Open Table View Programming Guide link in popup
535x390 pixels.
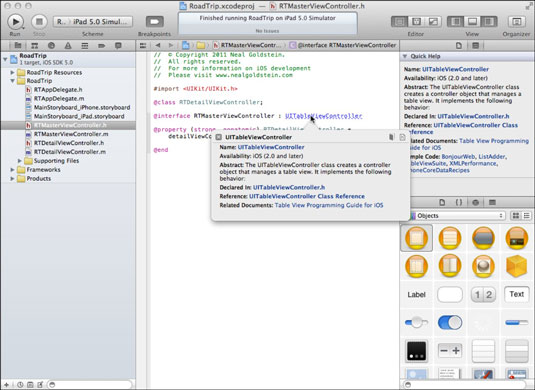click(x=329, y=205)
